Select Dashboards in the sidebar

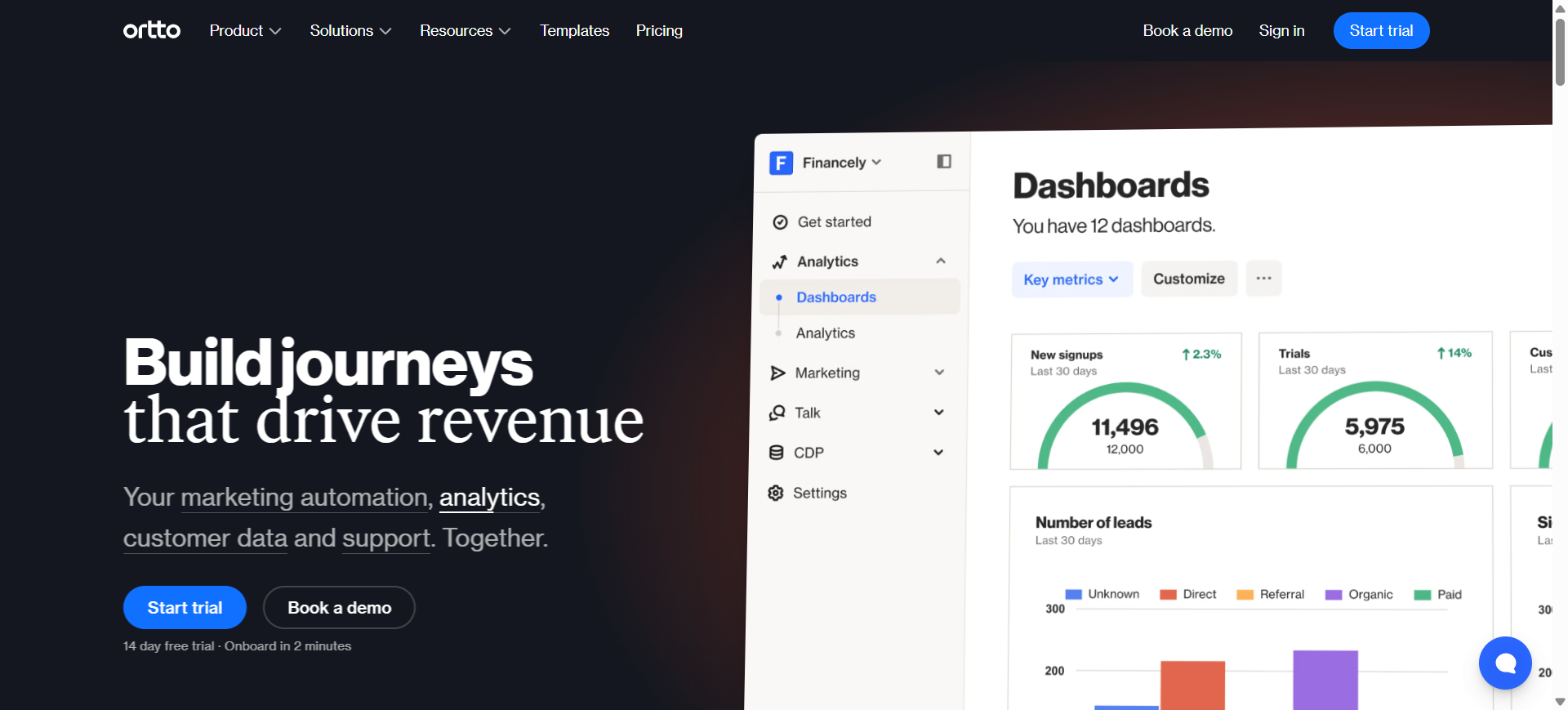[x=835, y=297]
